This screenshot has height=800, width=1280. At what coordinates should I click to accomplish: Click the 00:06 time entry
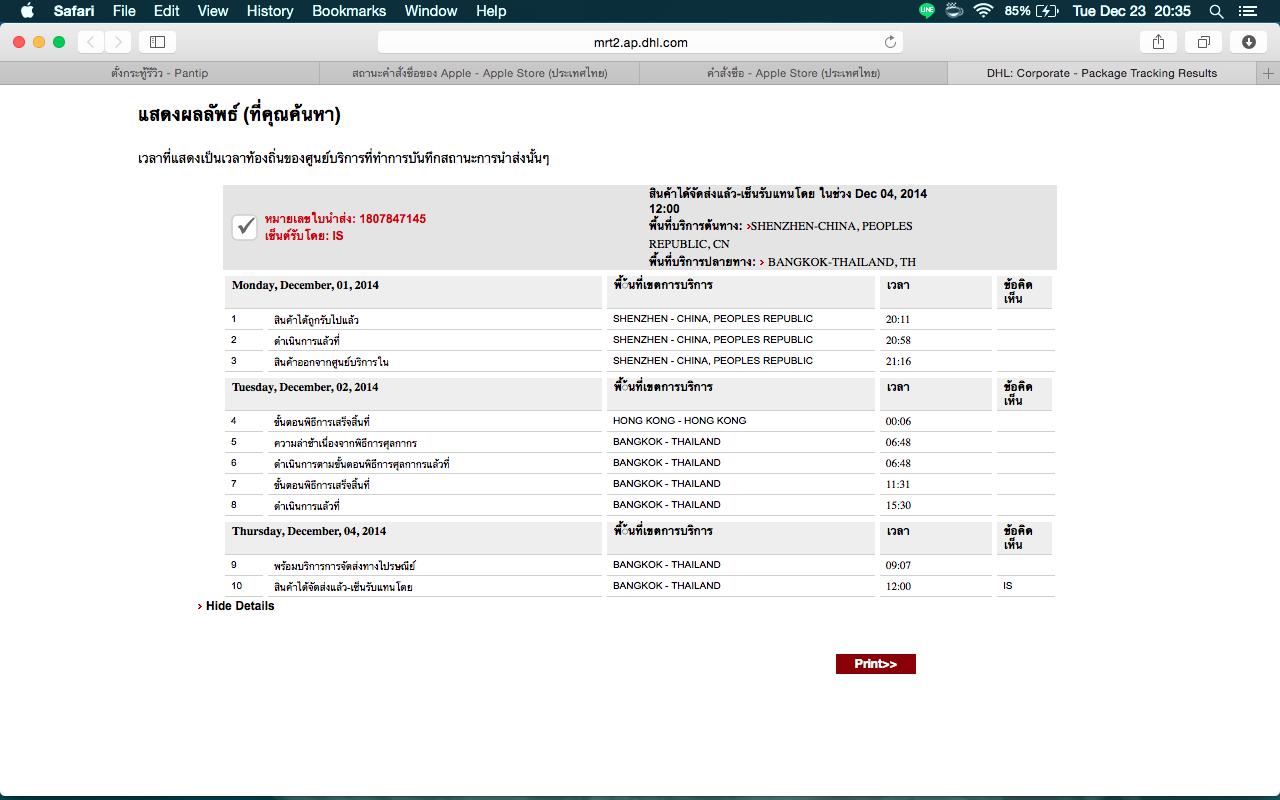tap(898, 422)
